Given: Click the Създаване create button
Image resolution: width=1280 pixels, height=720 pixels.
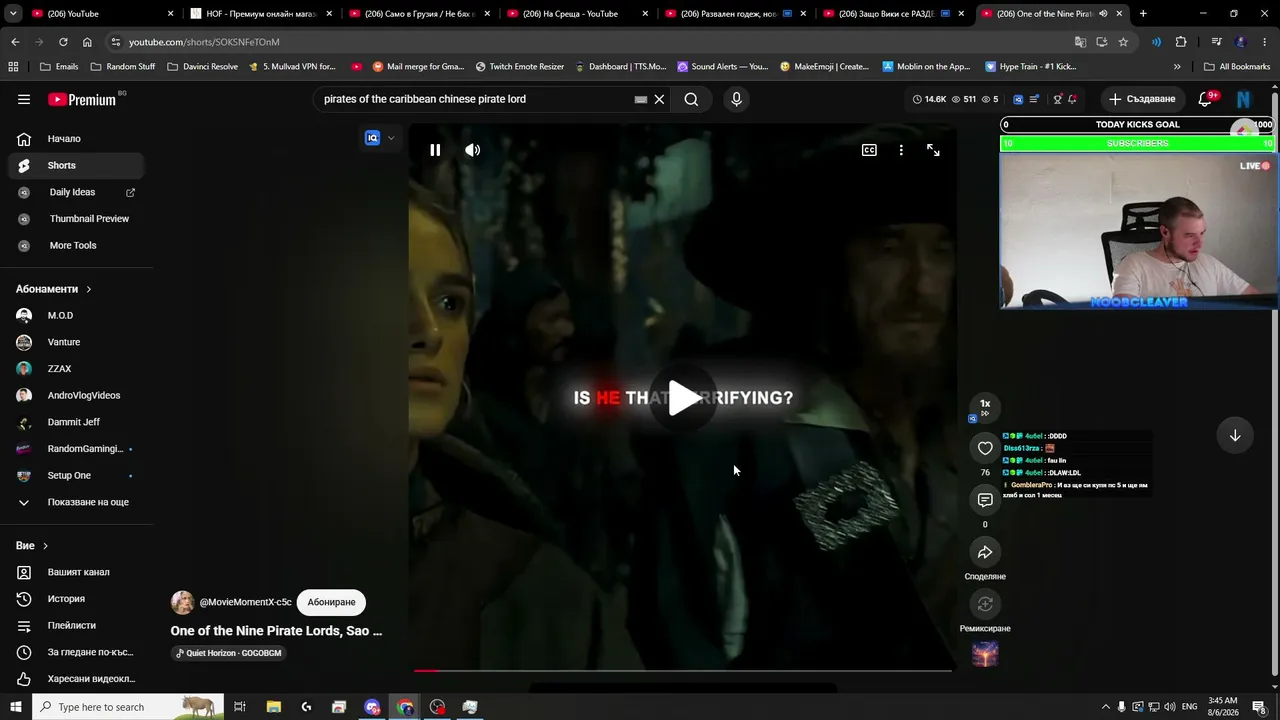Looking at the screenshot, I should click(x=1142, y=99).
